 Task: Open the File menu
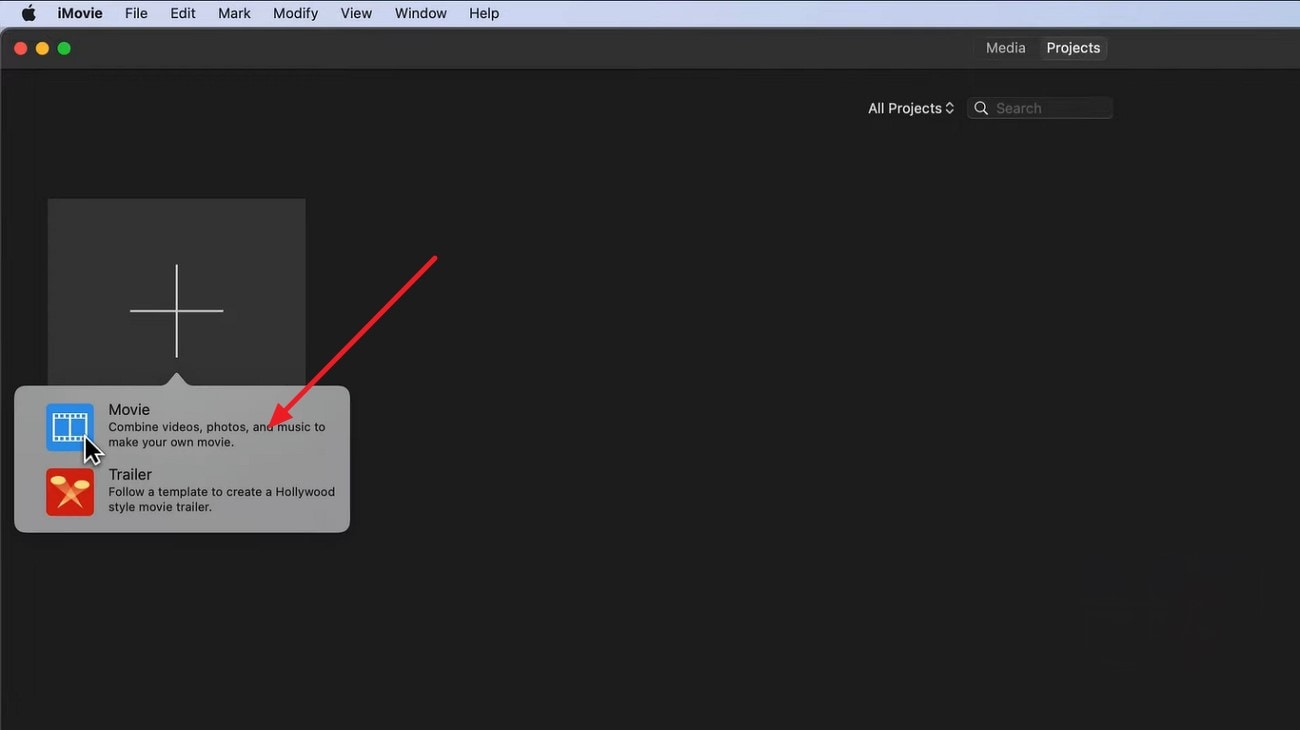136,13
